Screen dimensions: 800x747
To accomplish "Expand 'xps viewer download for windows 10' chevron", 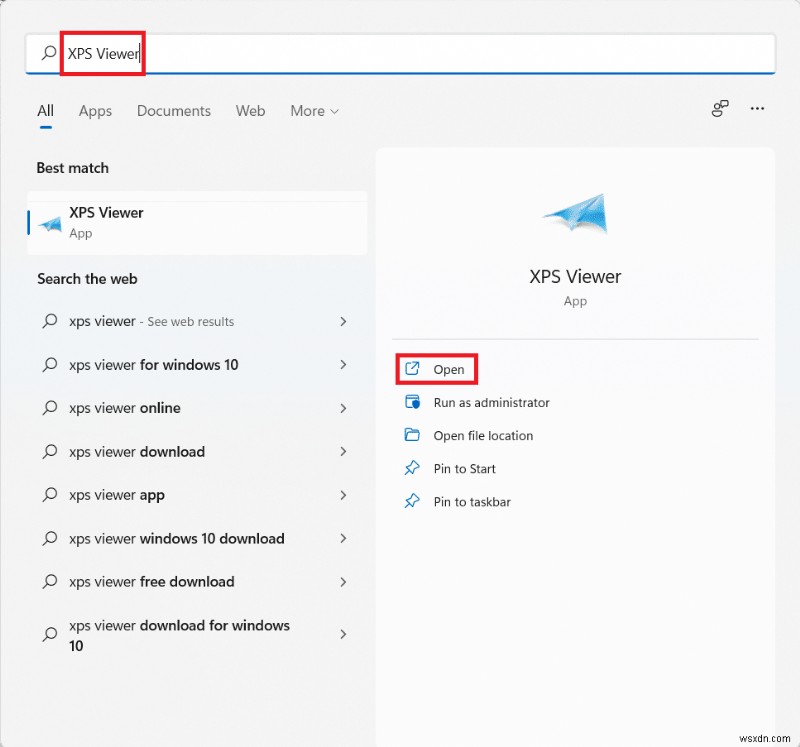I will coord(343,634).
